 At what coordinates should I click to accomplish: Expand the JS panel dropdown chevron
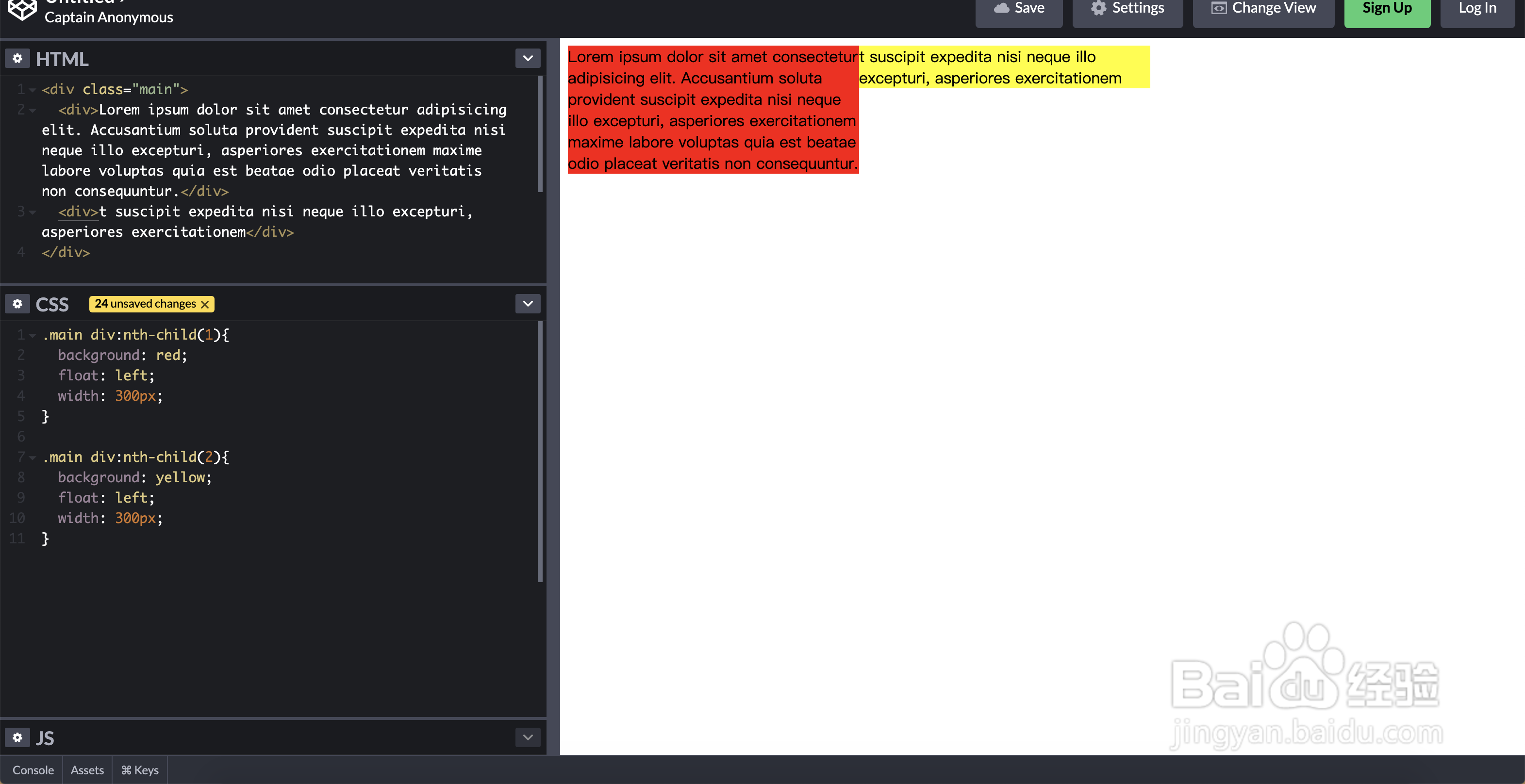click(x=528, y=737)
